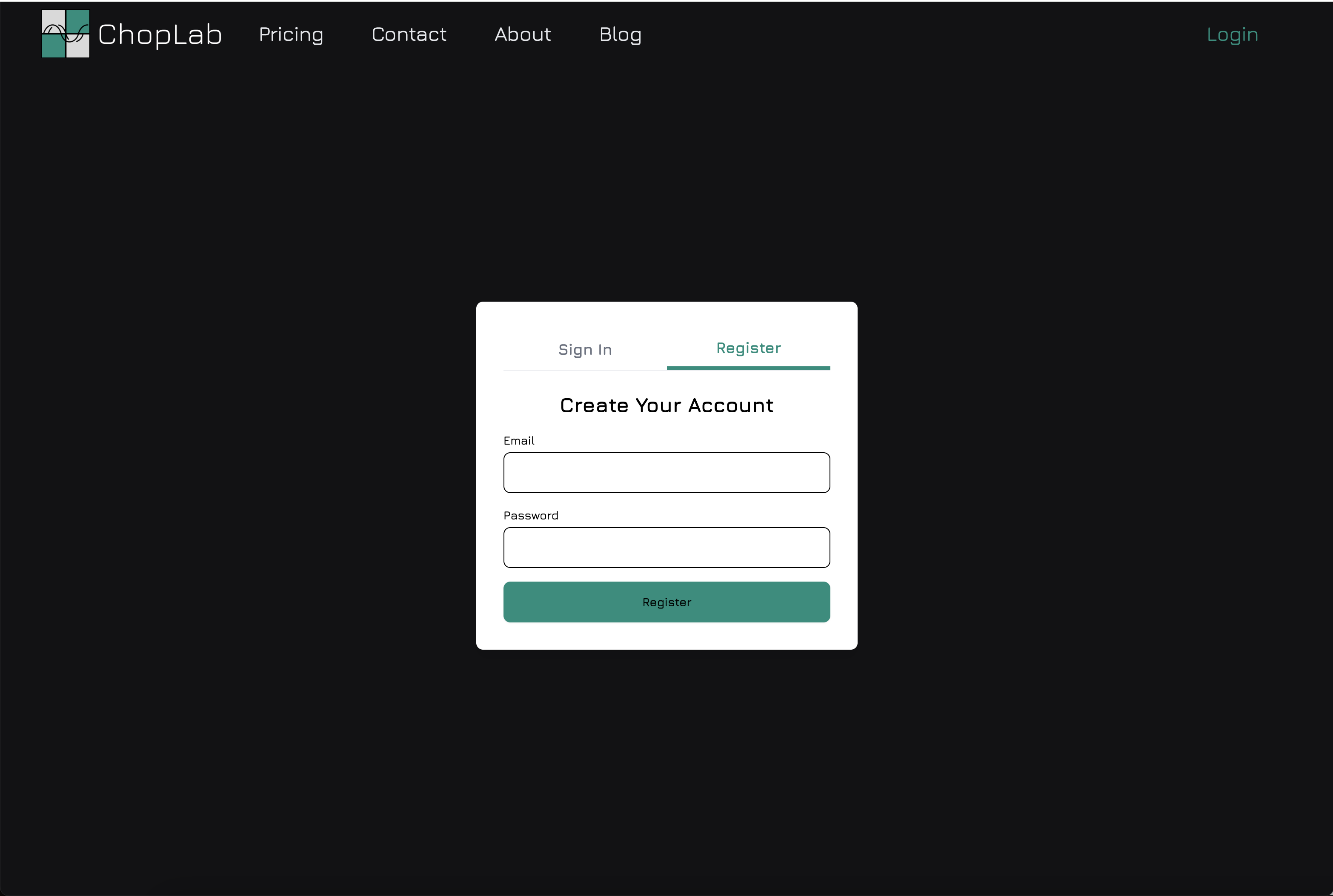
Task: Click the Email field label
Action: 518,441
